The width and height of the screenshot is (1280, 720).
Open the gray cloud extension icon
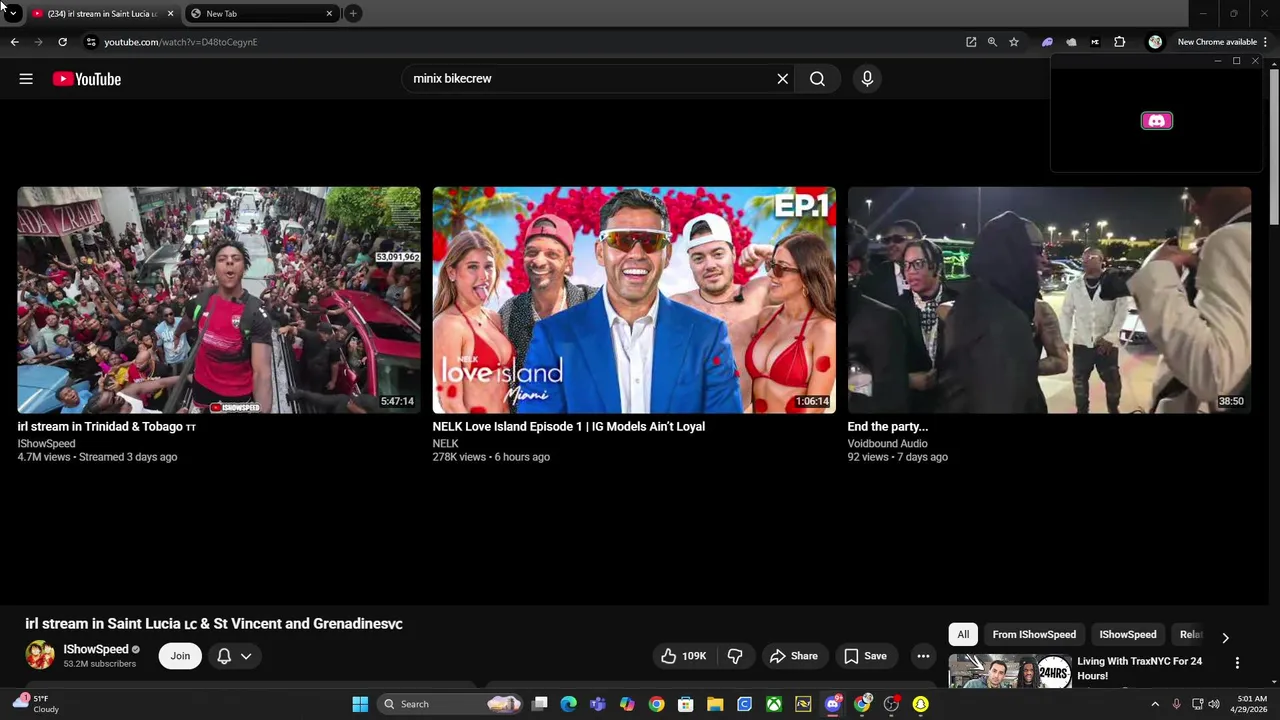coord(1071,42)
